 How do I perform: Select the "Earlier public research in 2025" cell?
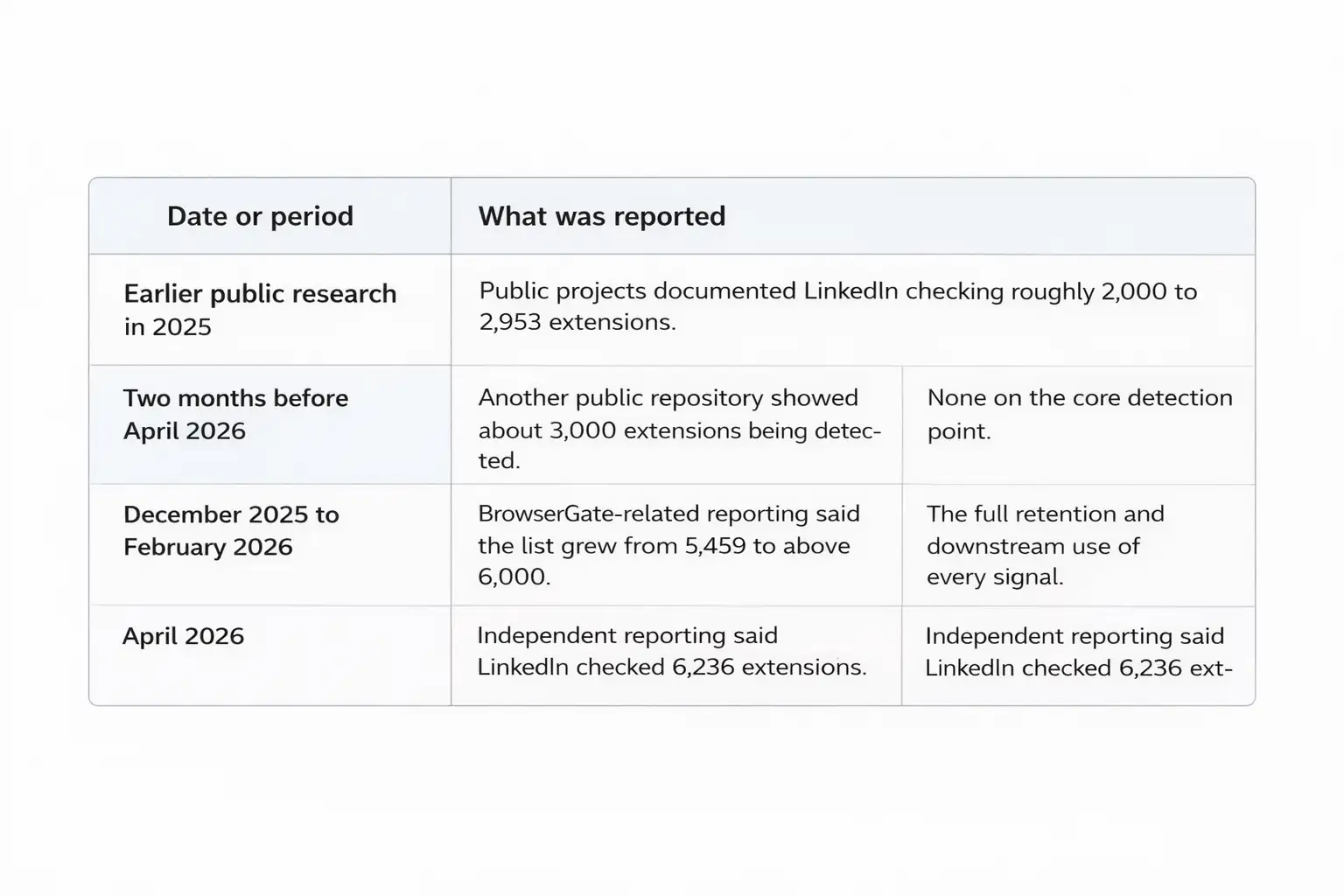point(260,310)
